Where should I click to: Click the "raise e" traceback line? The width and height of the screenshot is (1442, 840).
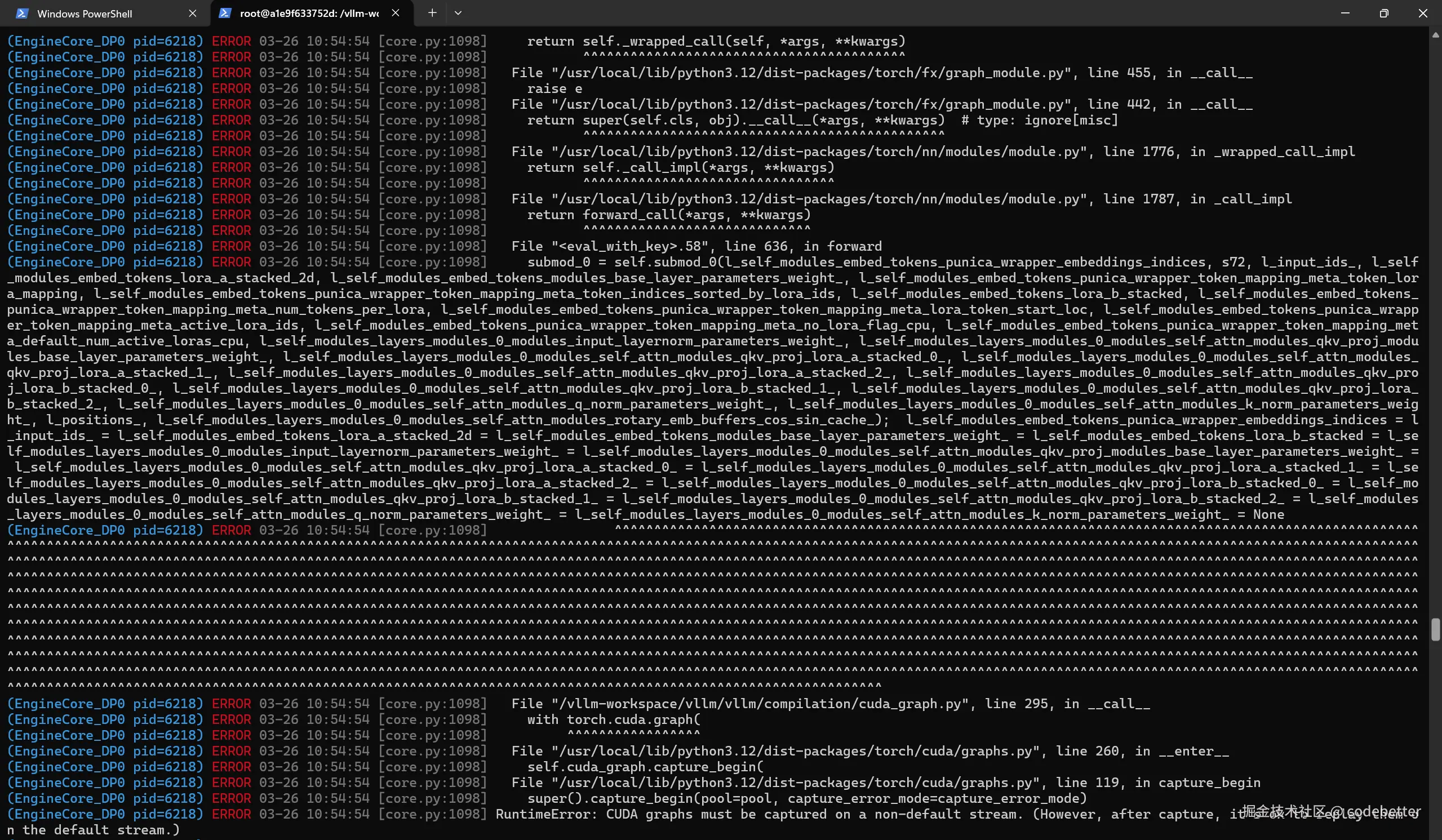[x=554, y=88]
